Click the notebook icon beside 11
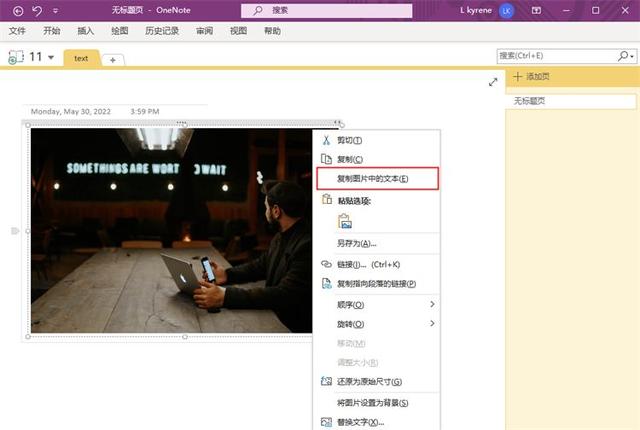 [16, 57]
